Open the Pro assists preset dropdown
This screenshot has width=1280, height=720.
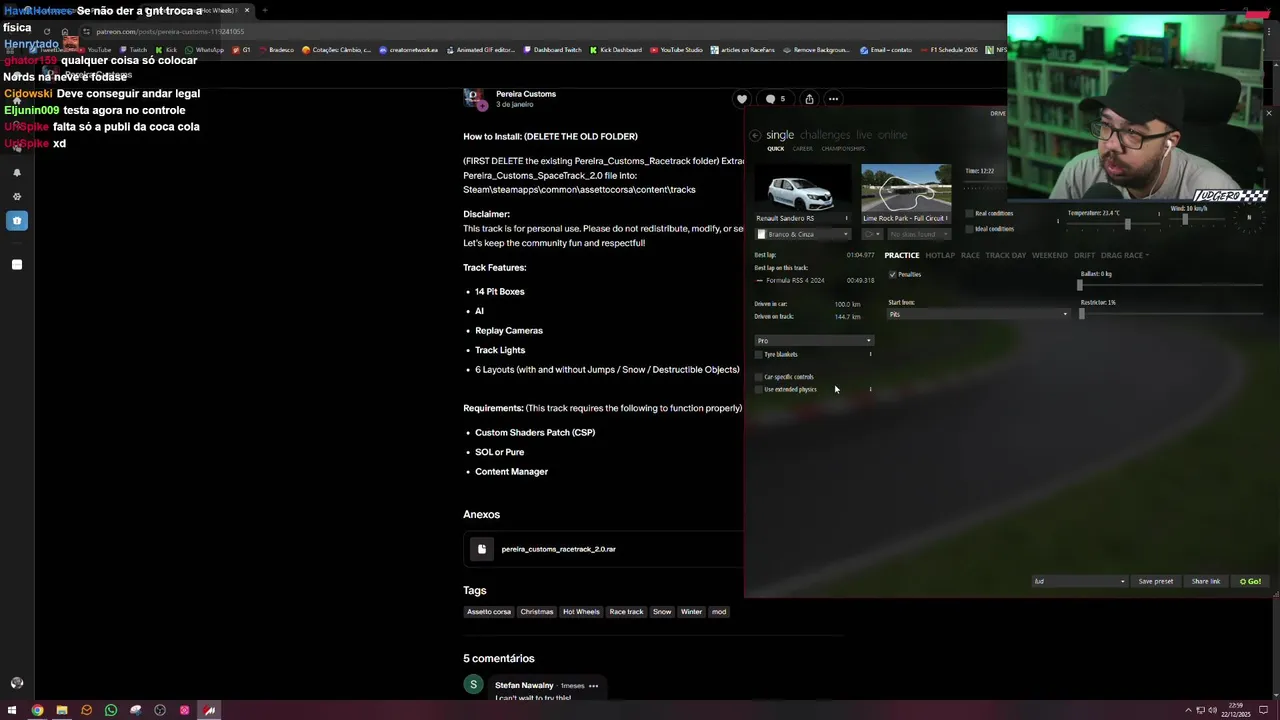813,340
